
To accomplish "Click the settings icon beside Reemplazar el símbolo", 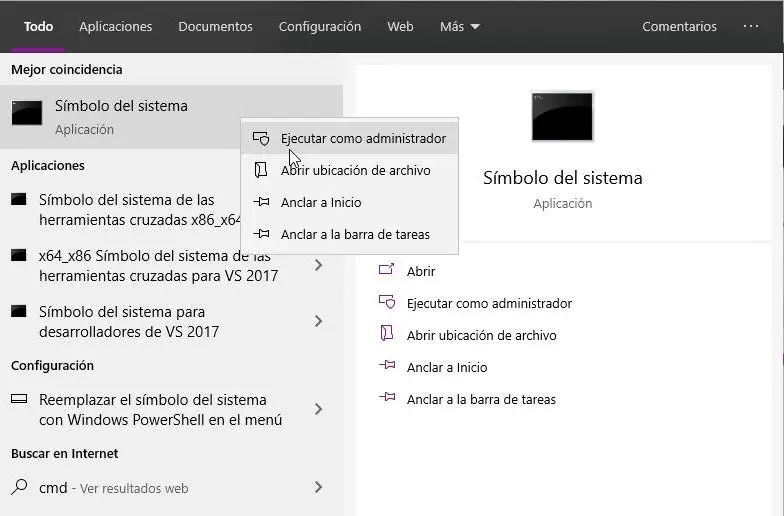I will 19,398.
